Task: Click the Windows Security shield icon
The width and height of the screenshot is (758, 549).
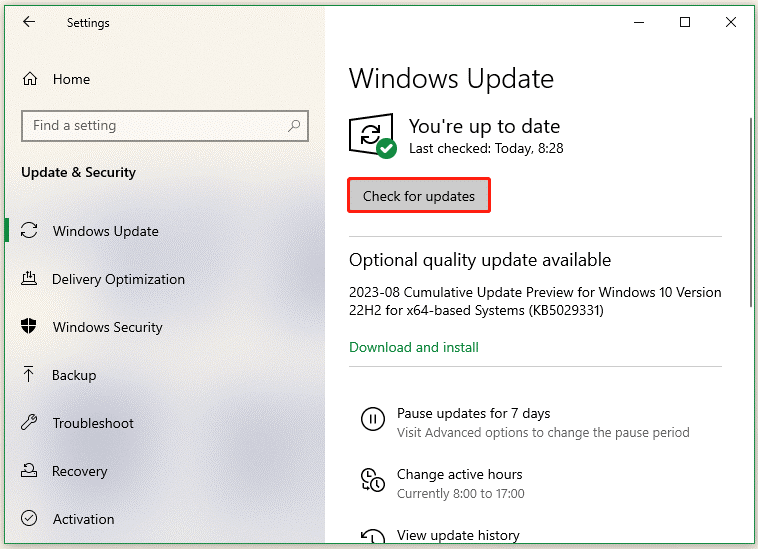Action: 29,326
